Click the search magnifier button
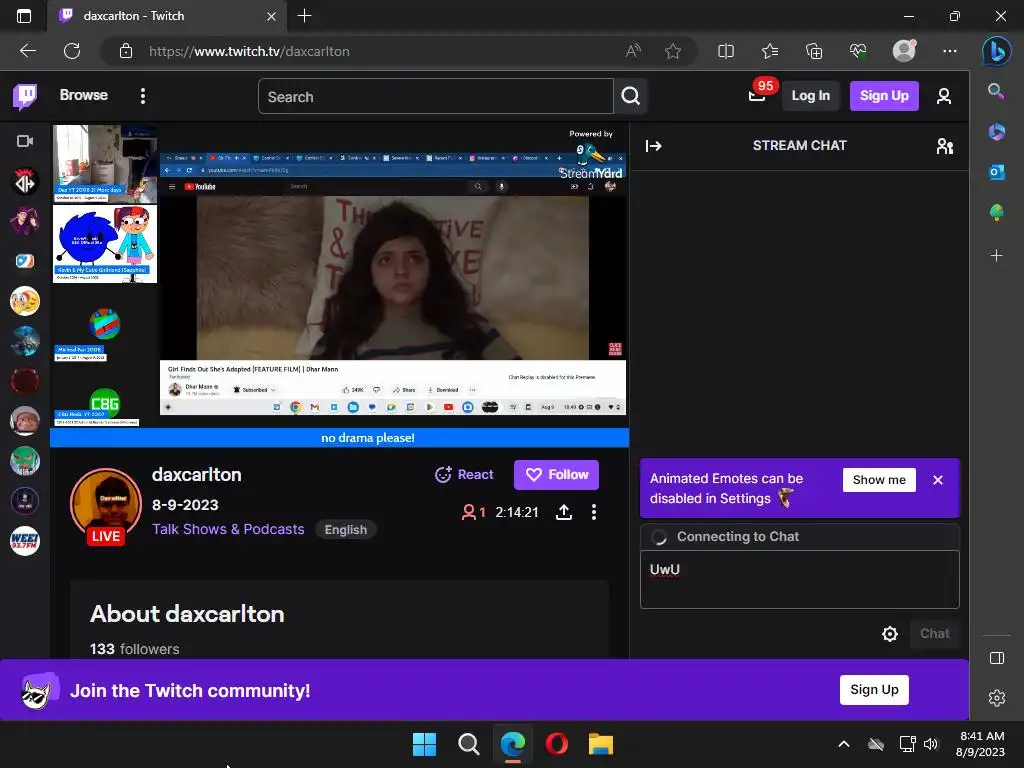The width and height of the screenshot is (1024, 768). 630,97
